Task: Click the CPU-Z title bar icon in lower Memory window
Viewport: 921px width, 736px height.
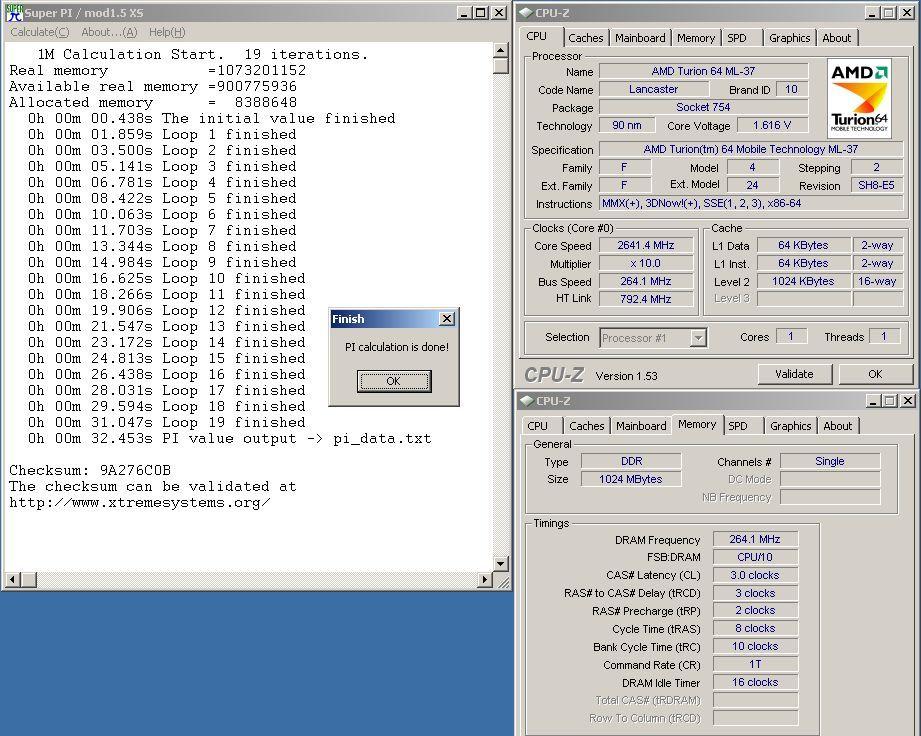Action: point(526,401)
